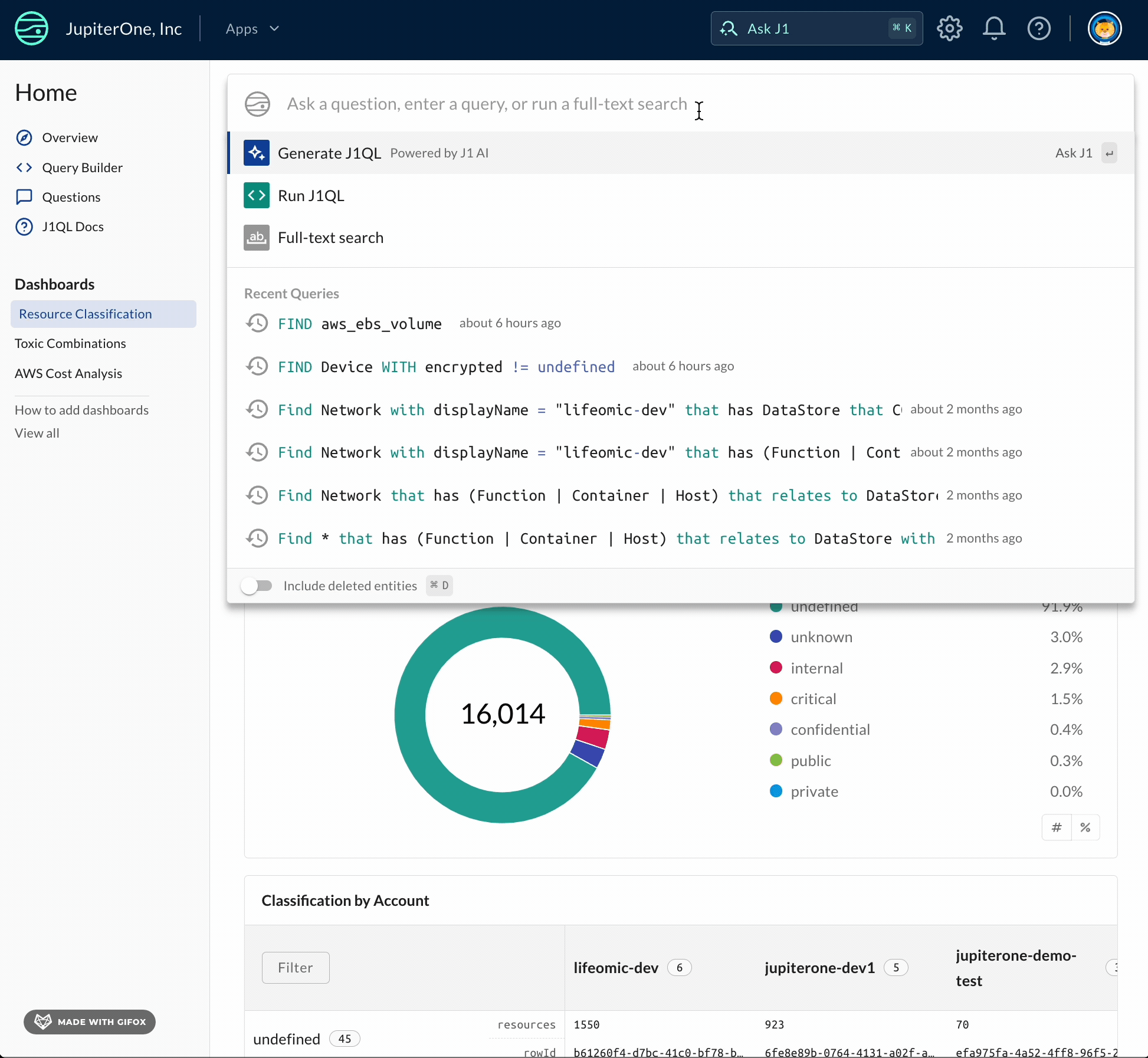Open How to add dashboards link
Viewport: 1148px width, 1058px height.
coord(81,410)
